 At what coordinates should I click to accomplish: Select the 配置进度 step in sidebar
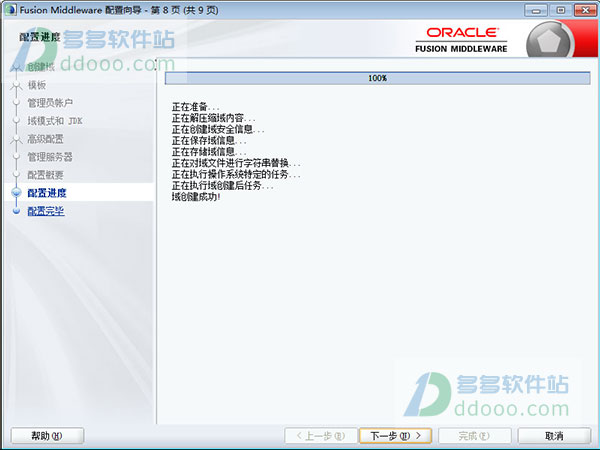click(47, 193)
